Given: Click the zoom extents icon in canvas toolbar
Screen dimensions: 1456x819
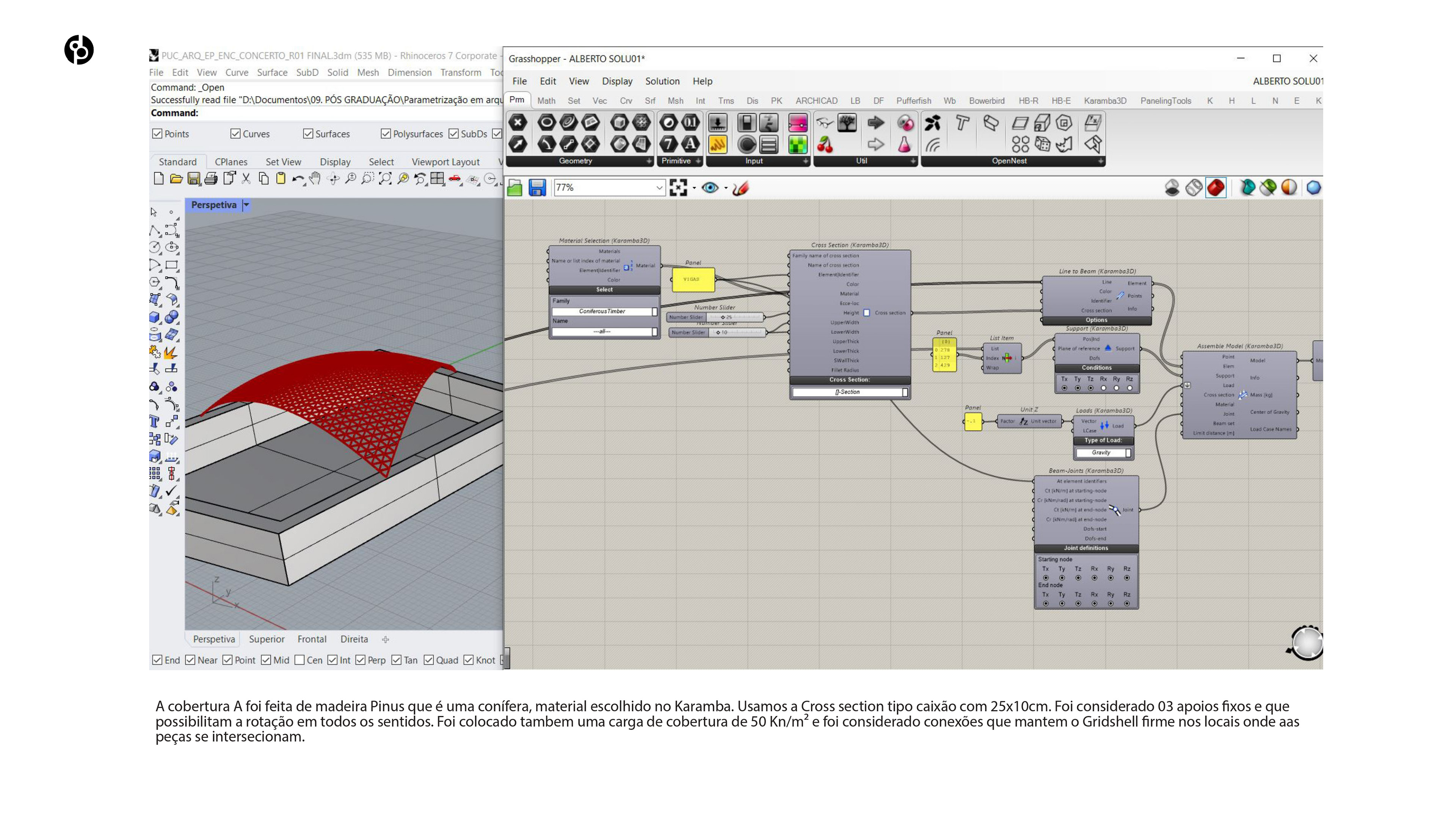Looking at the screenshot, I should click(678, 188).
